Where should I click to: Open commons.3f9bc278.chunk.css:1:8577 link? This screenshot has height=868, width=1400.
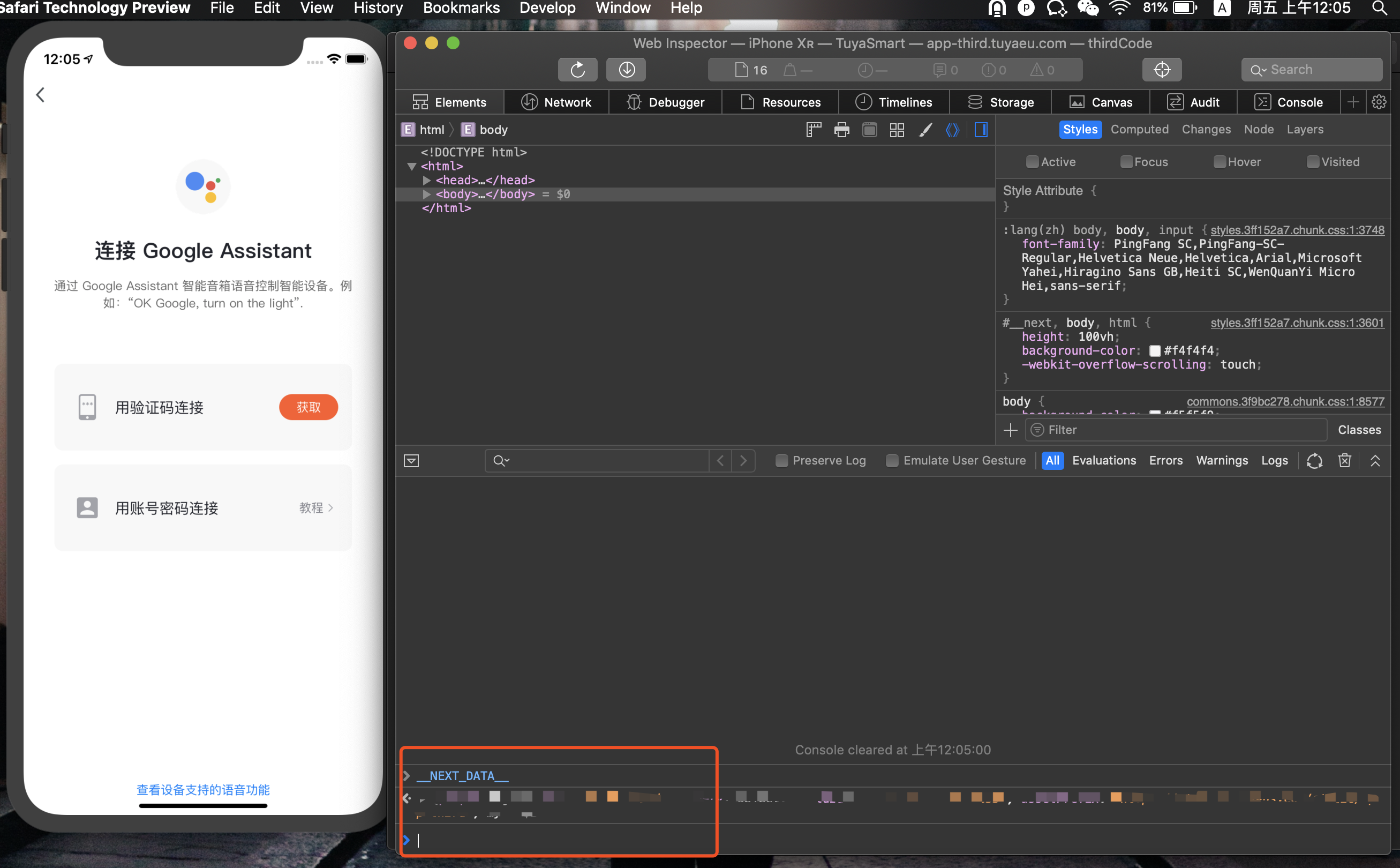point(1285,401)
